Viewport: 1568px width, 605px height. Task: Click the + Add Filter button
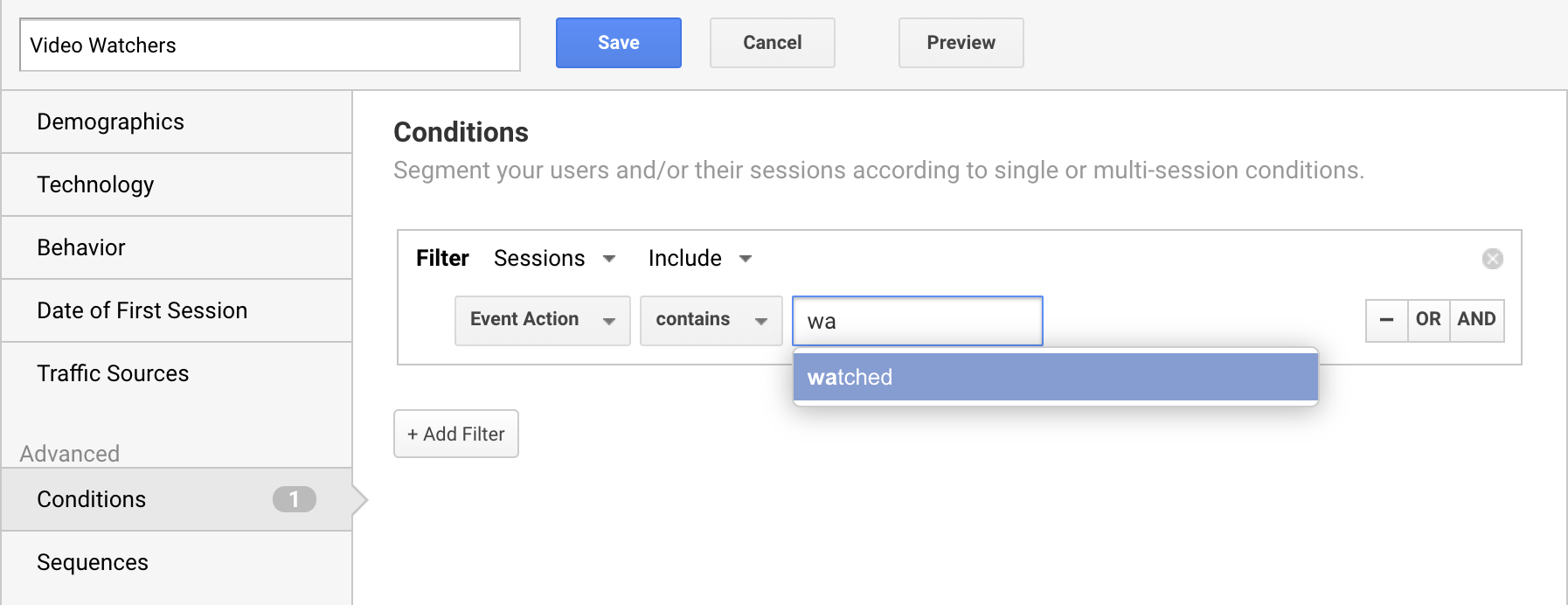(x=456, y=434)
